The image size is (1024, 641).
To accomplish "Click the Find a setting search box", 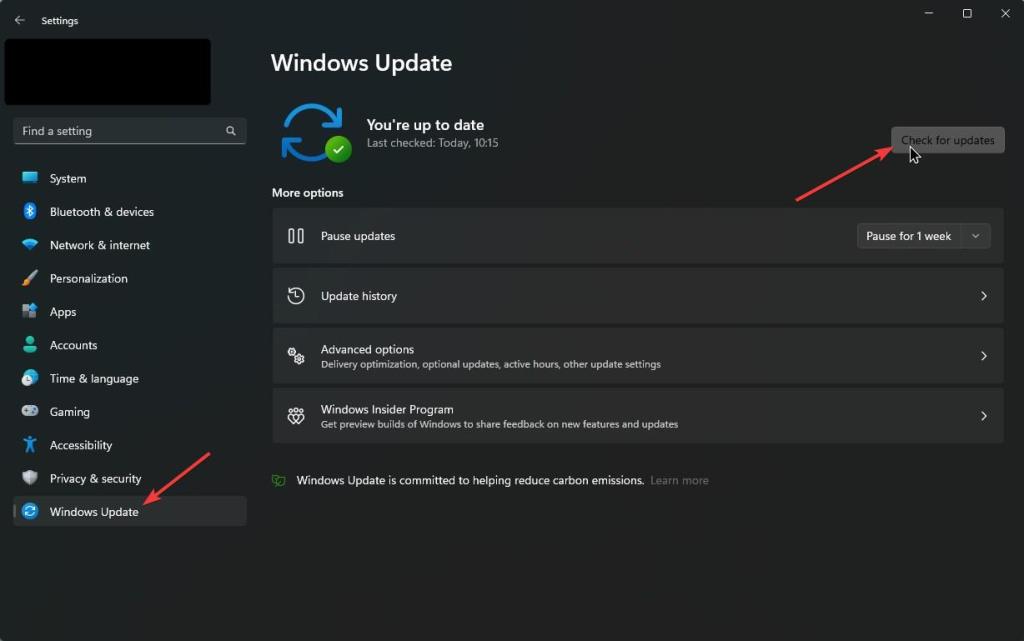I will tap(129, 131).
